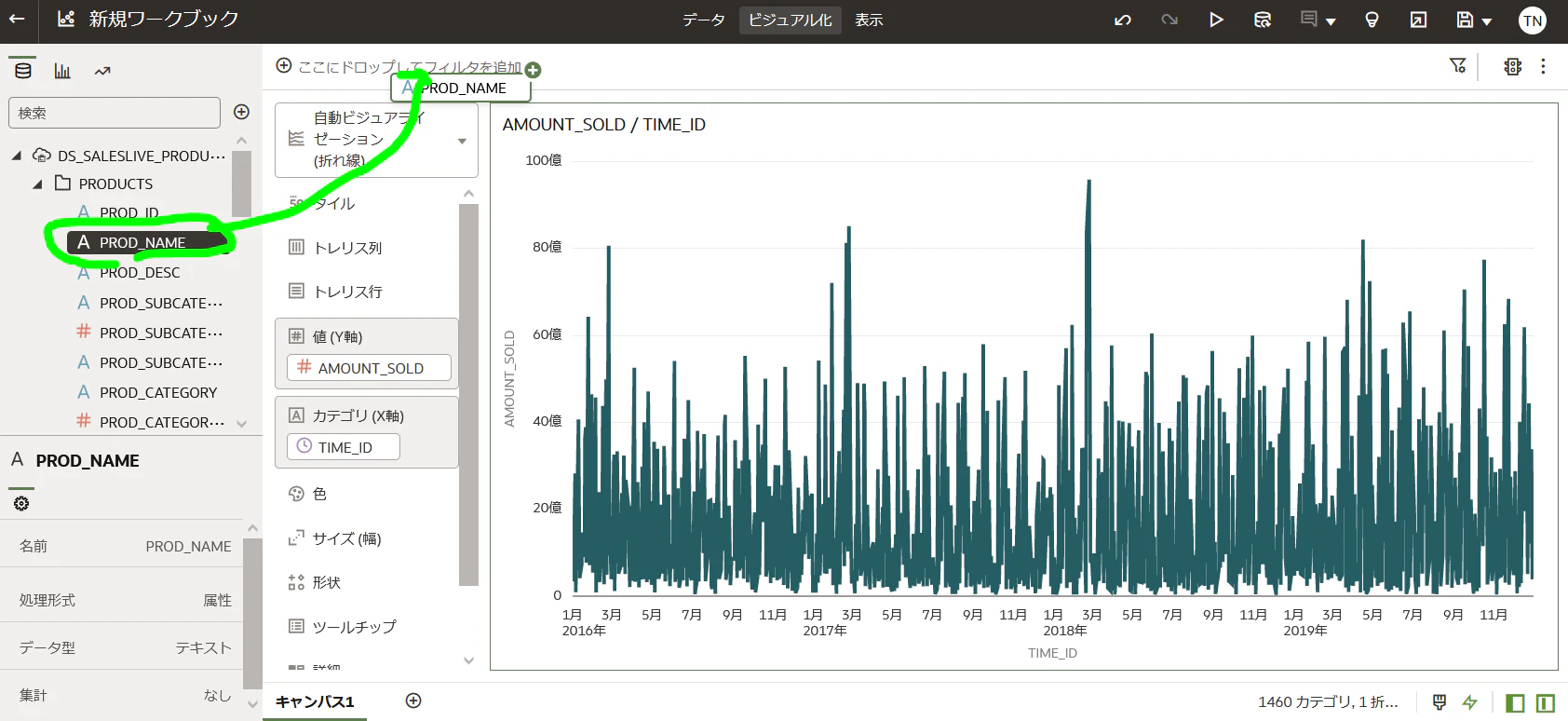Click the properties panel scrollbar down arrow
Image resolution: width=1568 pixels, height=721 pixels.
(x=252, y=705)
